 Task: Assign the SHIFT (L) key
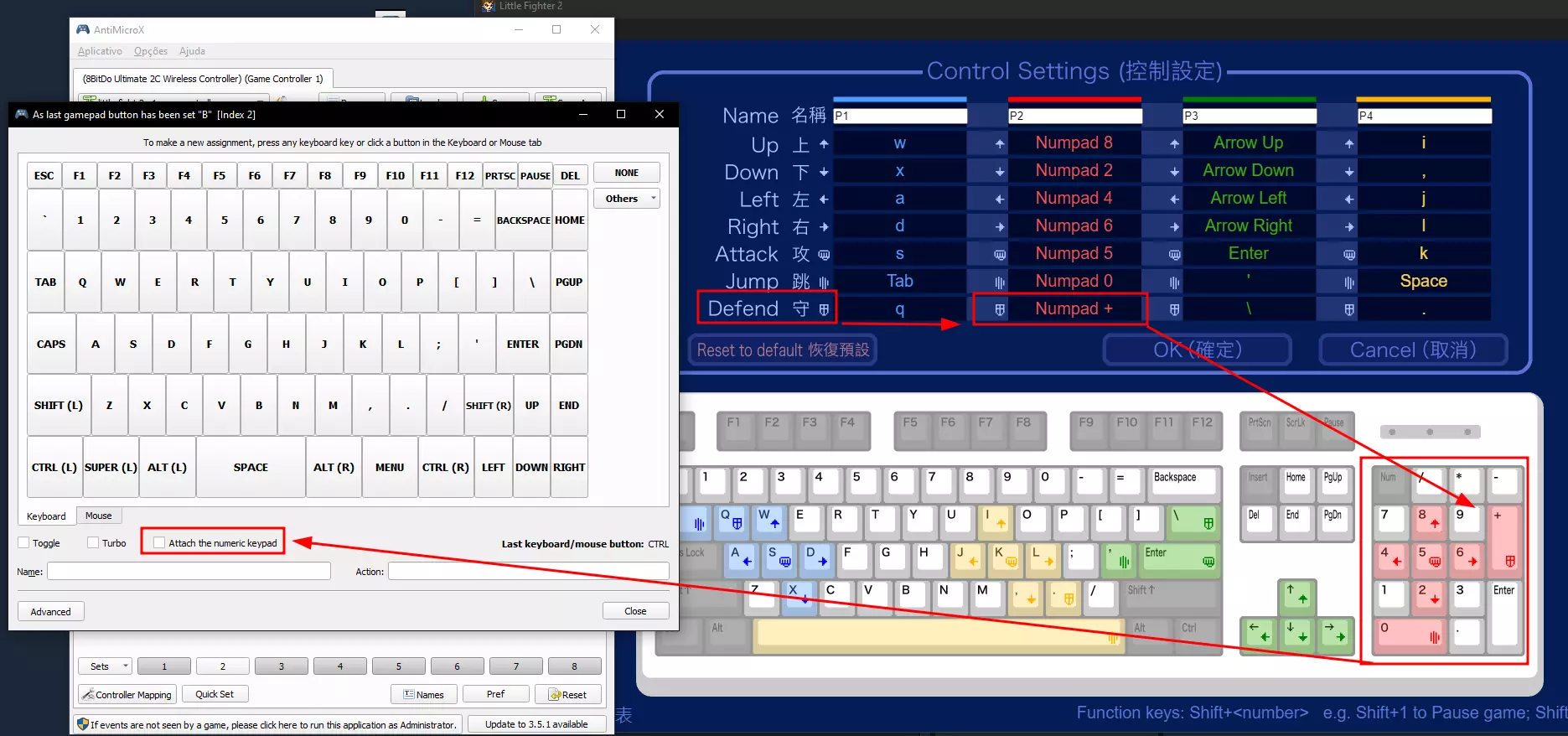(x=59, y=406)
